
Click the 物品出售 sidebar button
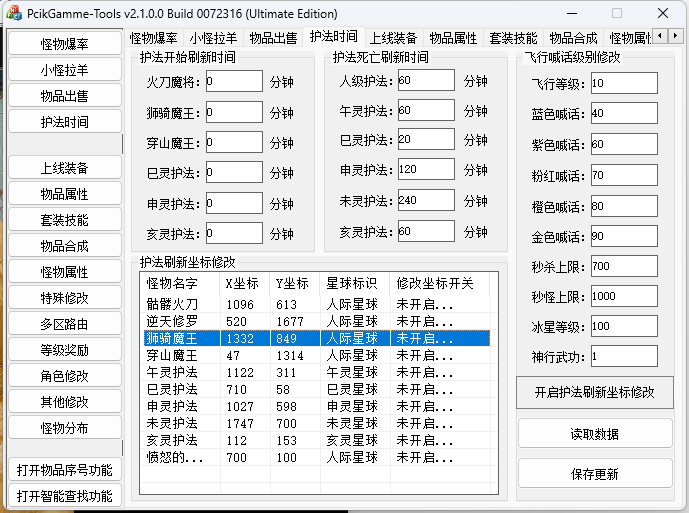65,95
